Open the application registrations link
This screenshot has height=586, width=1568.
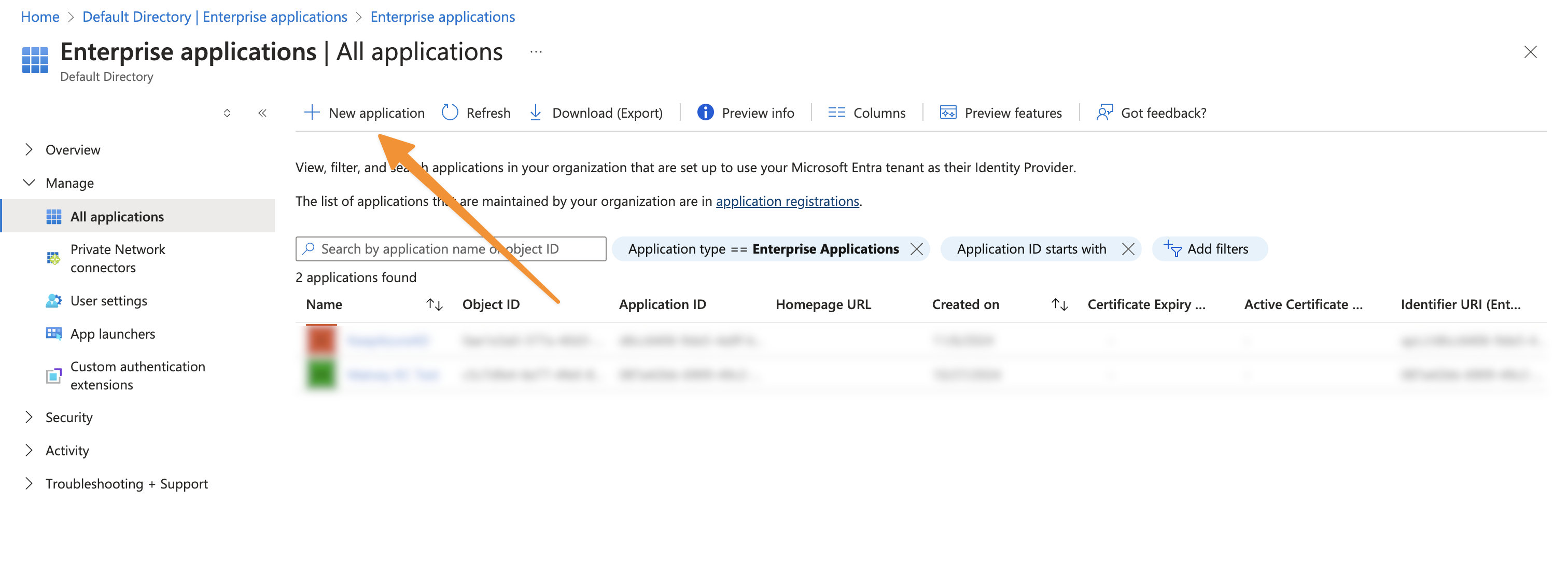[x=787, y=201]
